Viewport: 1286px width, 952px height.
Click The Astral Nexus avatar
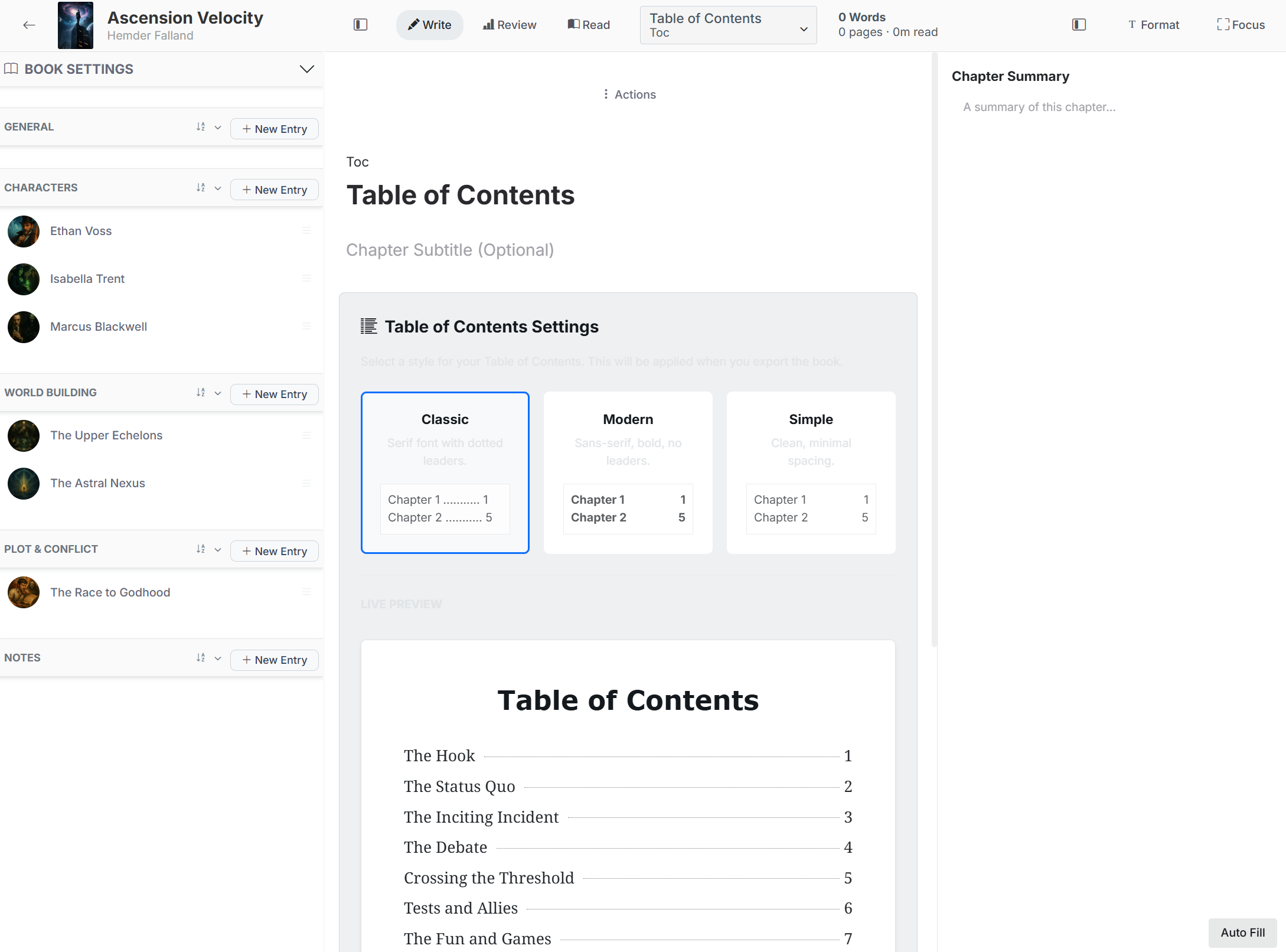24,484
